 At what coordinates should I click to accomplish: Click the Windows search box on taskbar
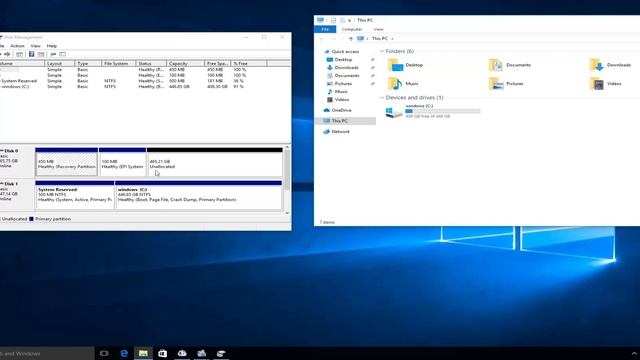tap(47, 353)
